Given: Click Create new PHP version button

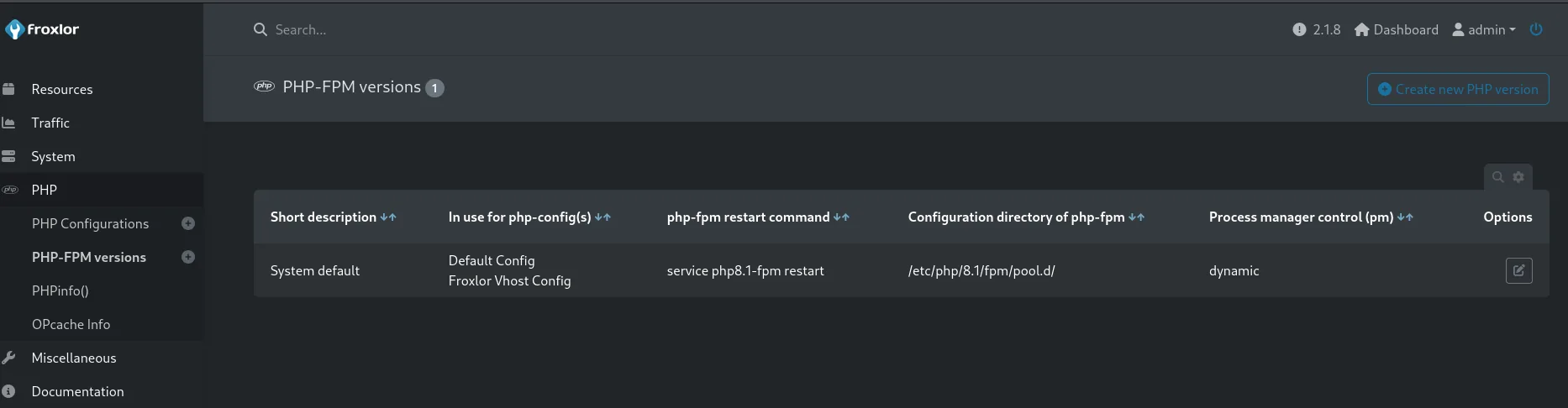Looking at the screenshot, I should pyautogui.click(x=1458, y=89).
